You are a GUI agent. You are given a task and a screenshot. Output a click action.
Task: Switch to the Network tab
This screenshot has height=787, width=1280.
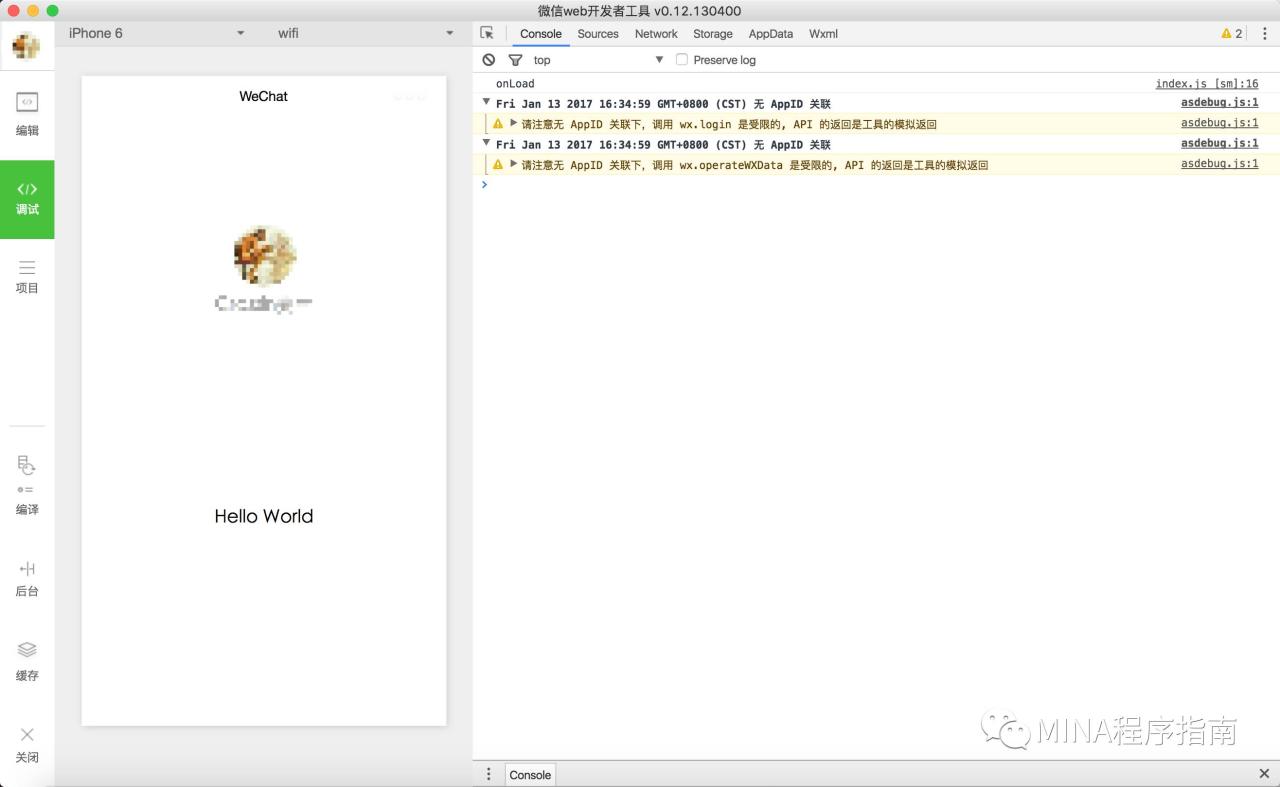[x=656, y=33]
